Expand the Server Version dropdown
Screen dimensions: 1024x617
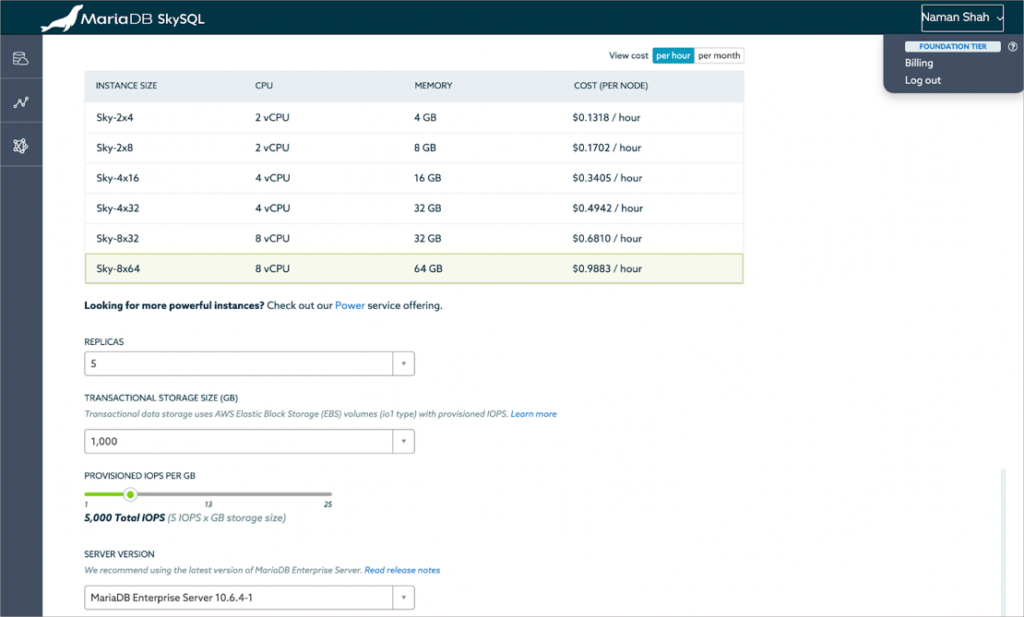click(x=403, y=597)
